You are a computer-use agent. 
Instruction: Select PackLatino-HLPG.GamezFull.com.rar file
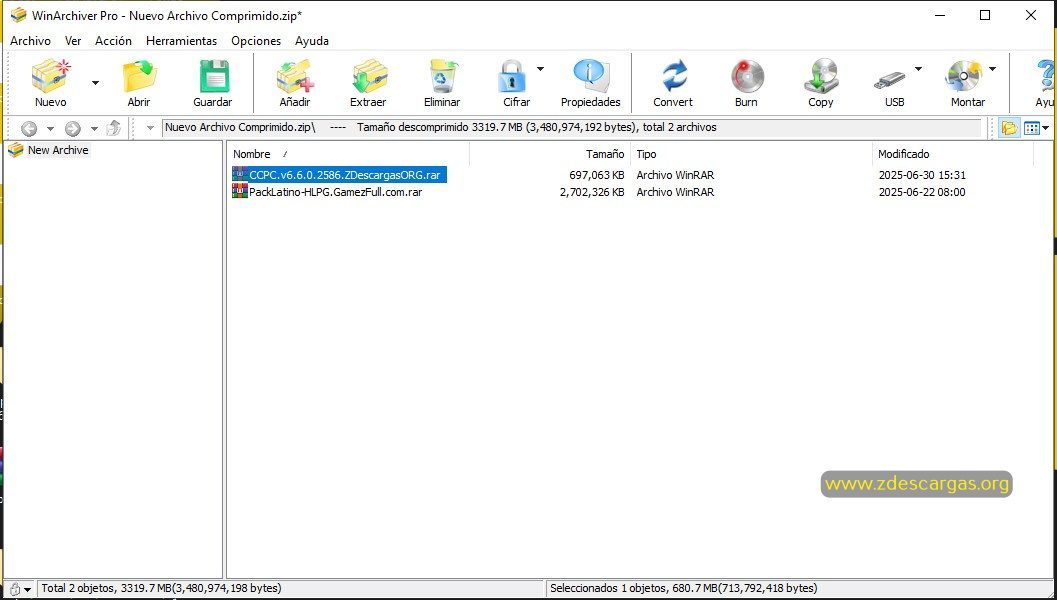[336, 192]
